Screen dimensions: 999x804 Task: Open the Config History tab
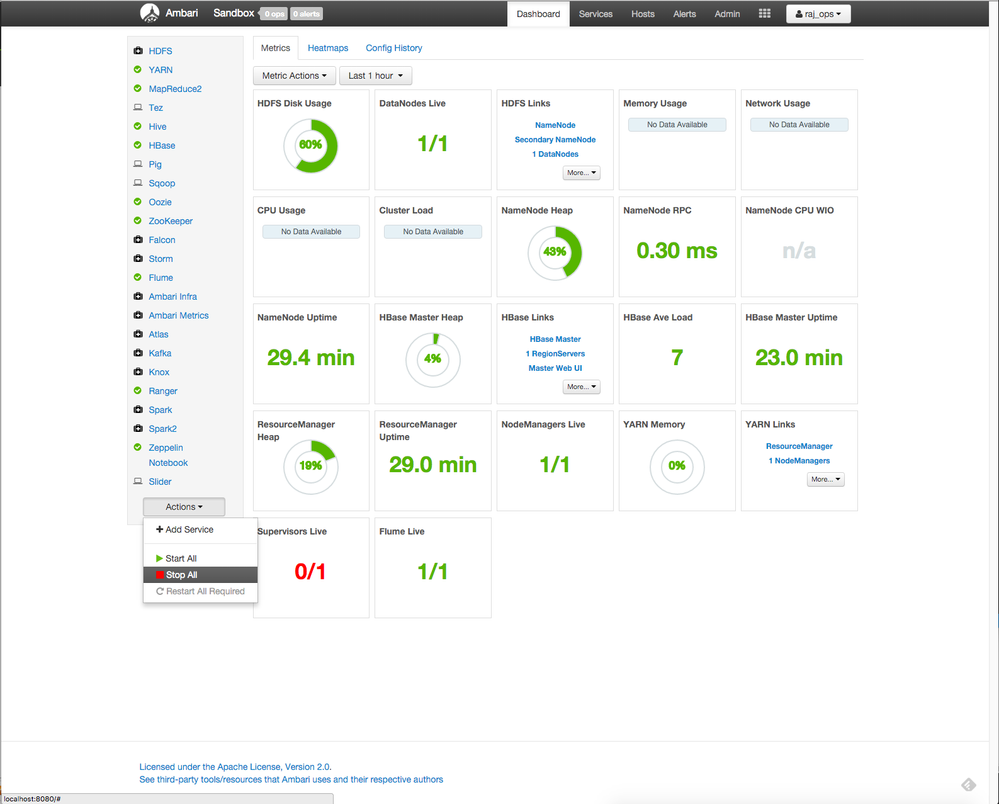click(394, 48)
